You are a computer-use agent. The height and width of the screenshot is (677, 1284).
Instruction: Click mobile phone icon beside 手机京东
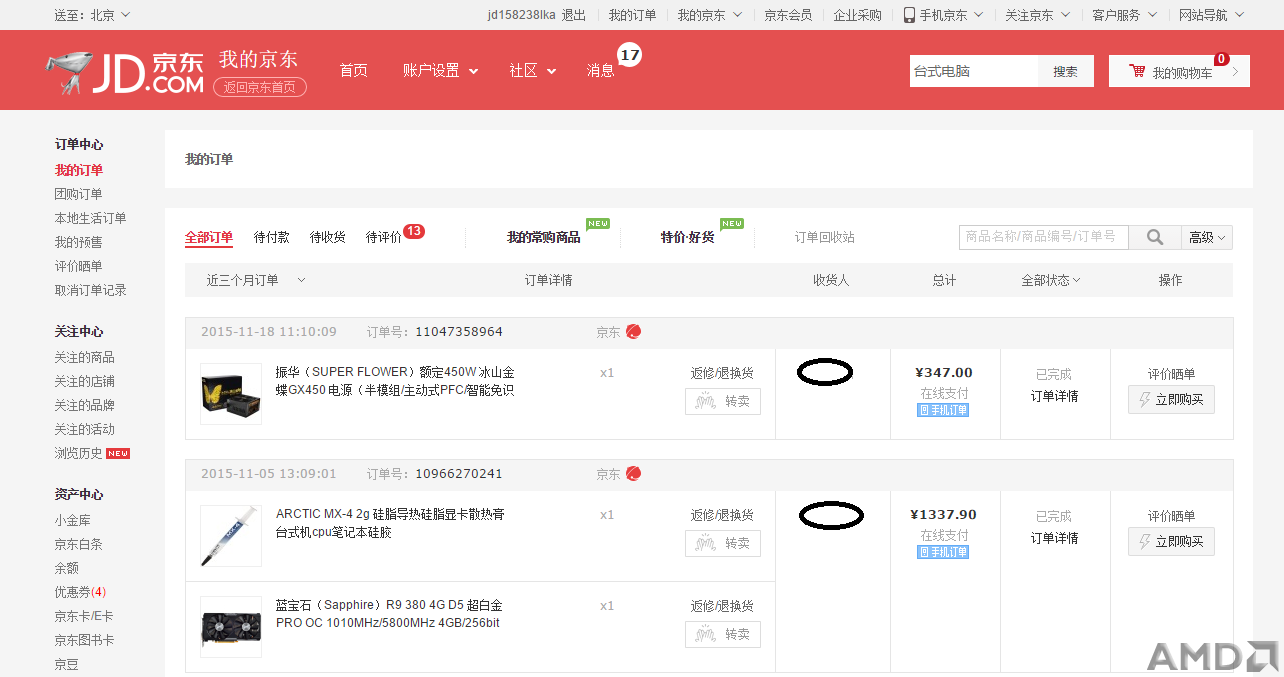point(909,15)
